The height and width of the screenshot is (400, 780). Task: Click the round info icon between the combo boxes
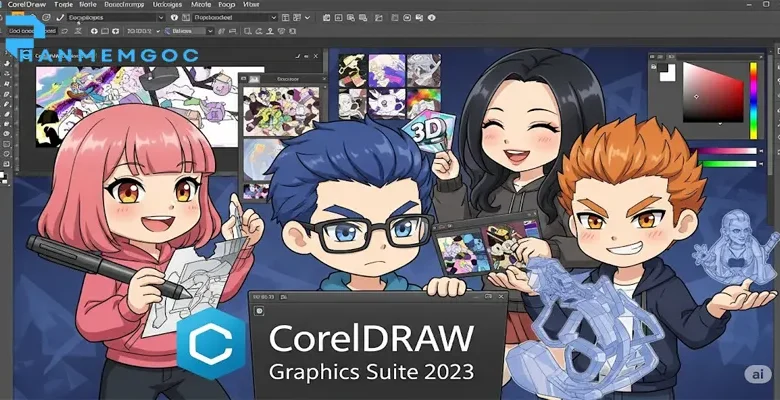click(174, 17)
